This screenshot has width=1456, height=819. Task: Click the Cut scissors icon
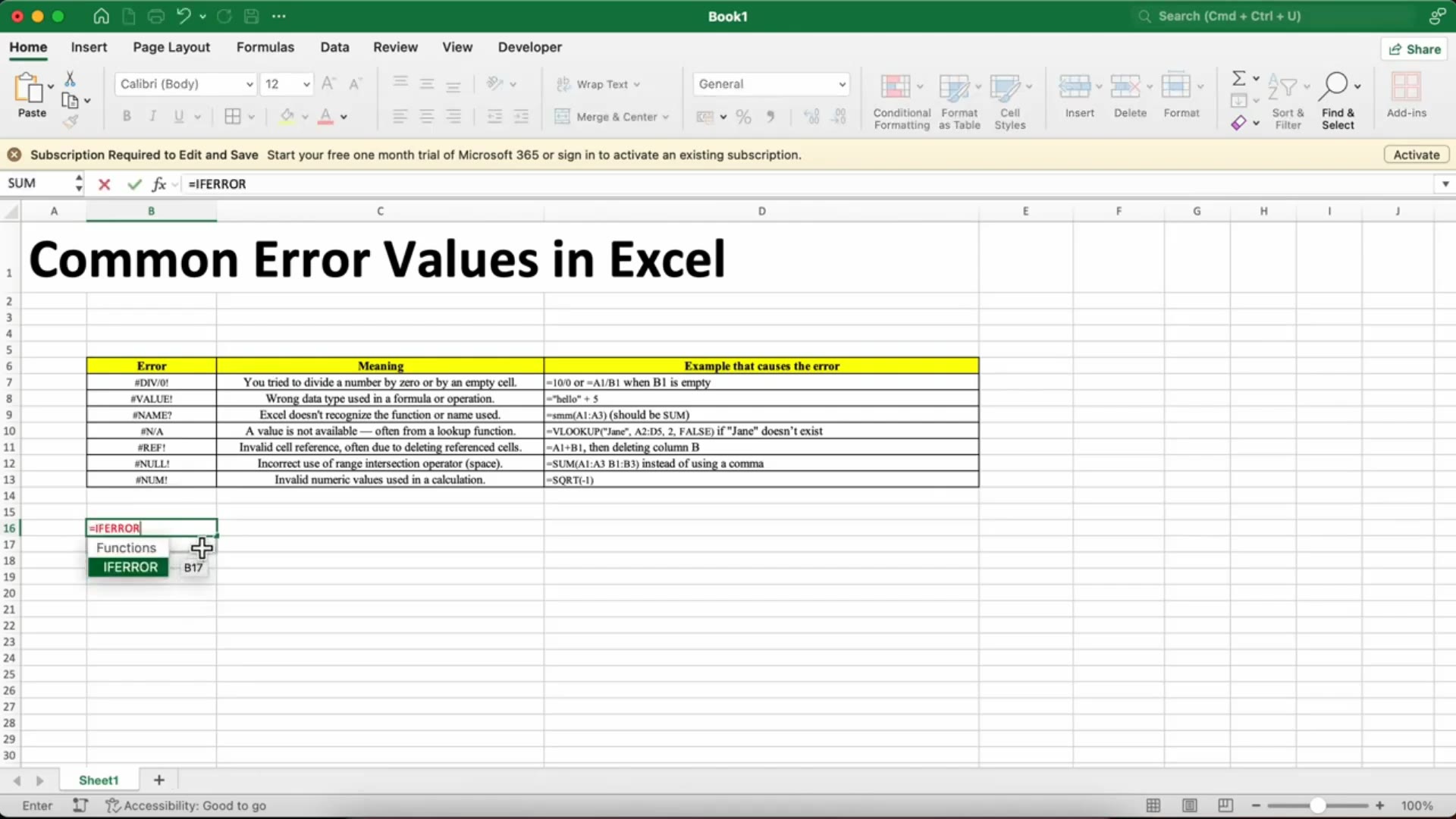pyautogui.click(x=70, y=79)
